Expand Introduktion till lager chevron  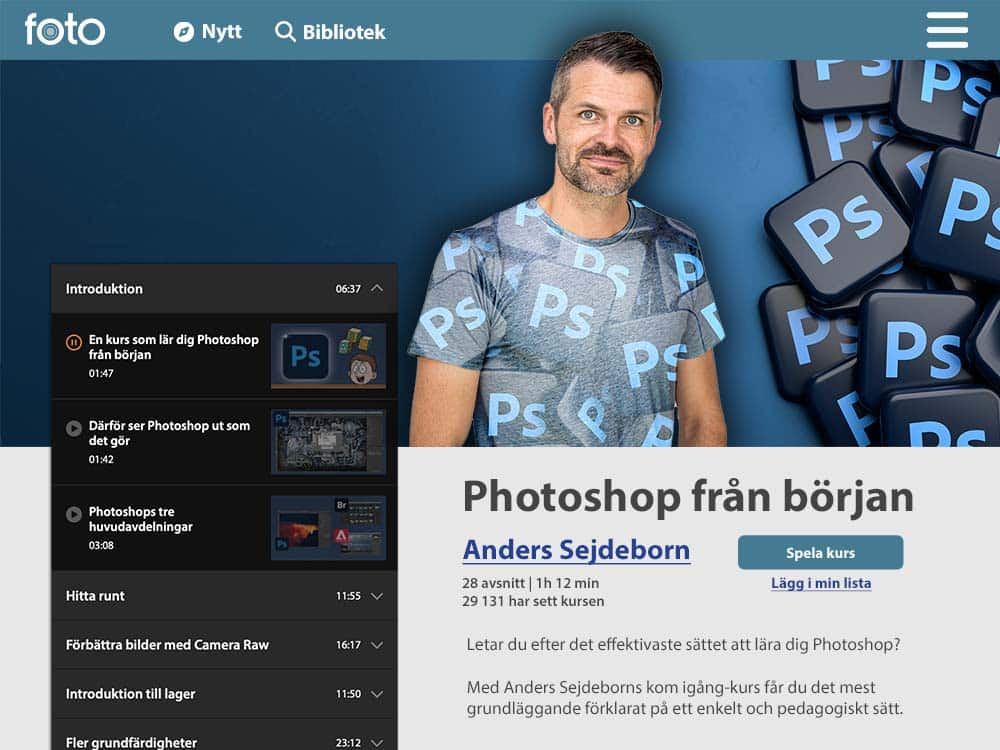tap(377, 694)
